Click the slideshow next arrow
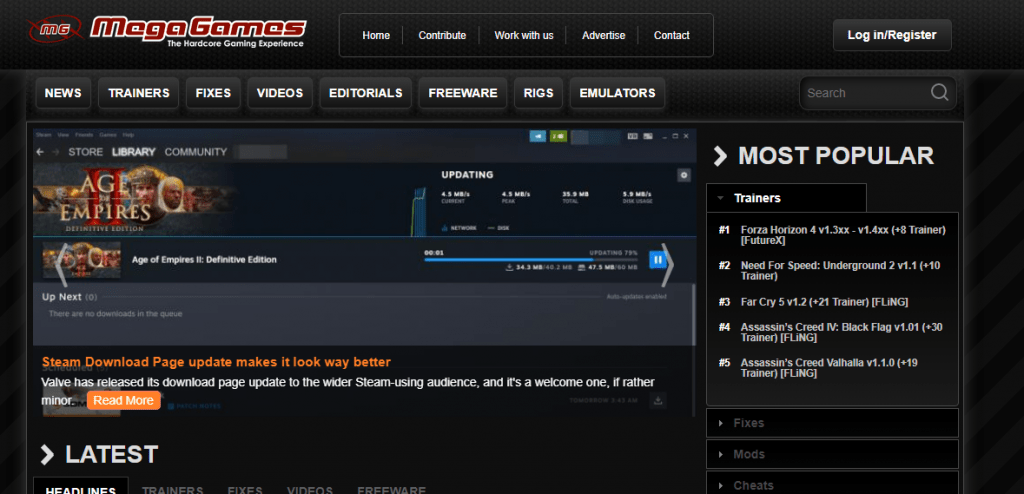 [x=667, y=264]
